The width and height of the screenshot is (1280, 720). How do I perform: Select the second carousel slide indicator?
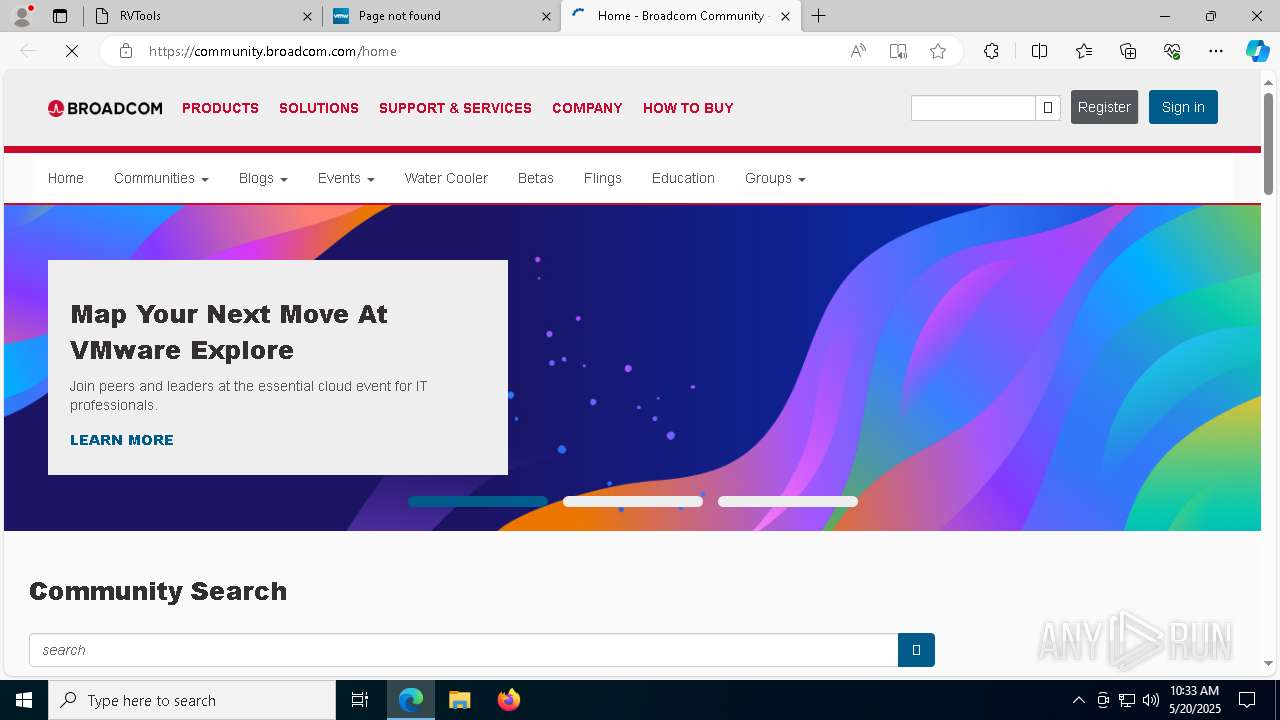[x=633, y=501]
